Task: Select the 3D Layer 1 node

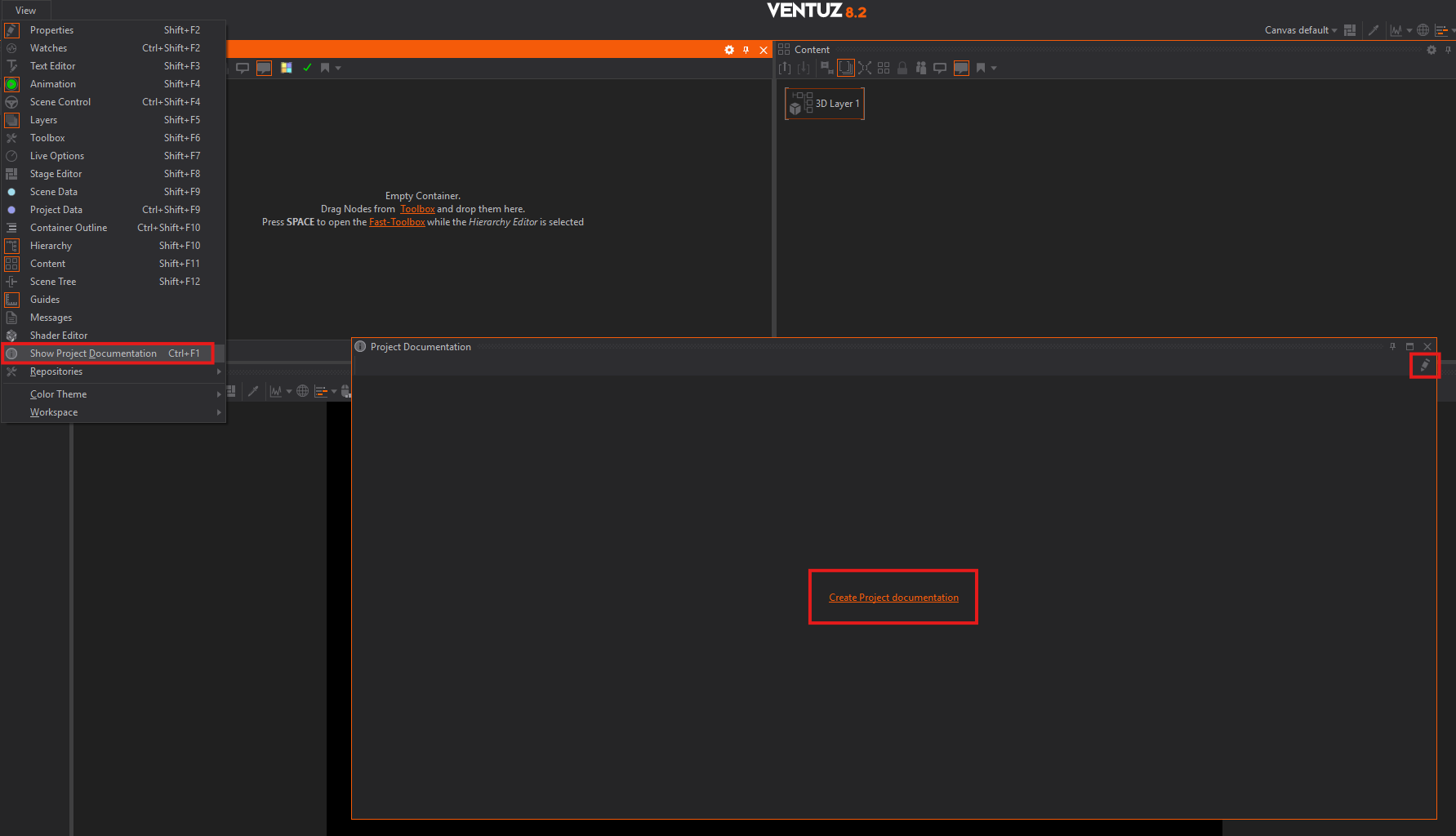Action: [x=825, y=104]
